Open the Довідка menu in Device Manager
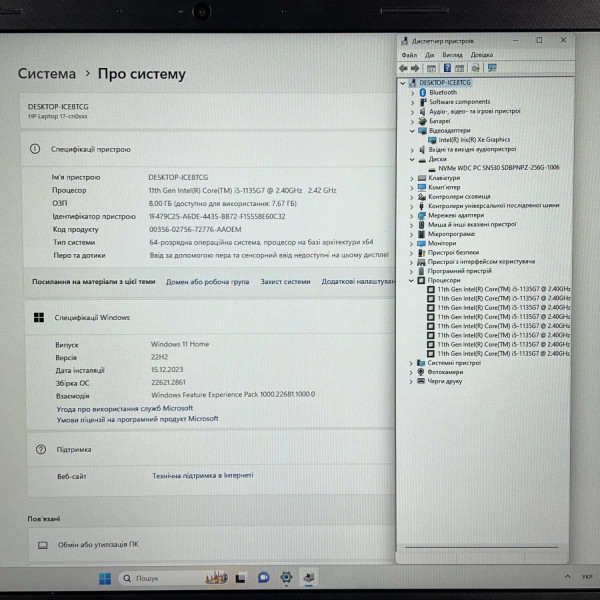The image size is (600, 600). tap(481, 55)
